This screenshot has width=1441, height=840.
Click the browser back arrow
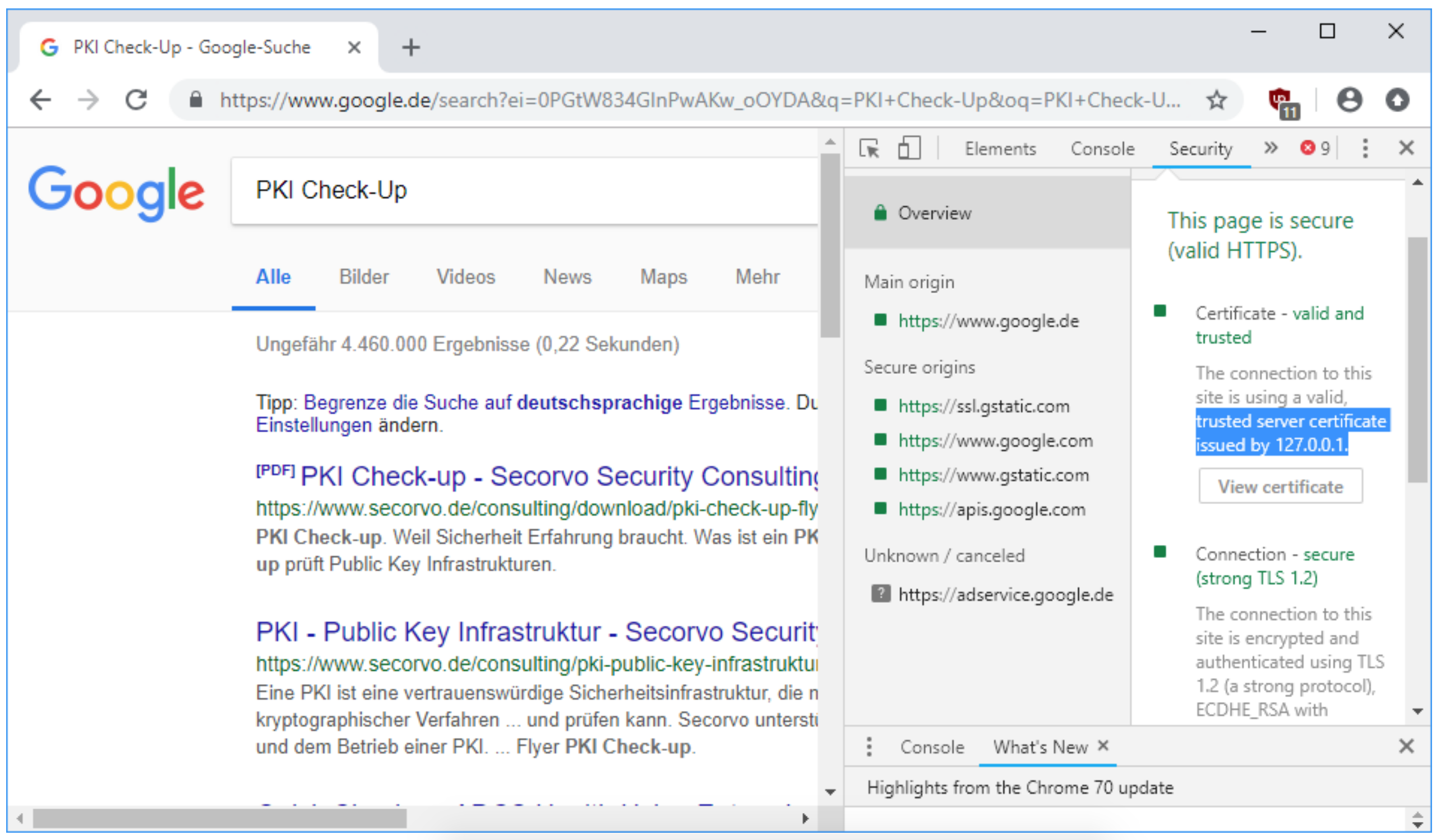40,100
